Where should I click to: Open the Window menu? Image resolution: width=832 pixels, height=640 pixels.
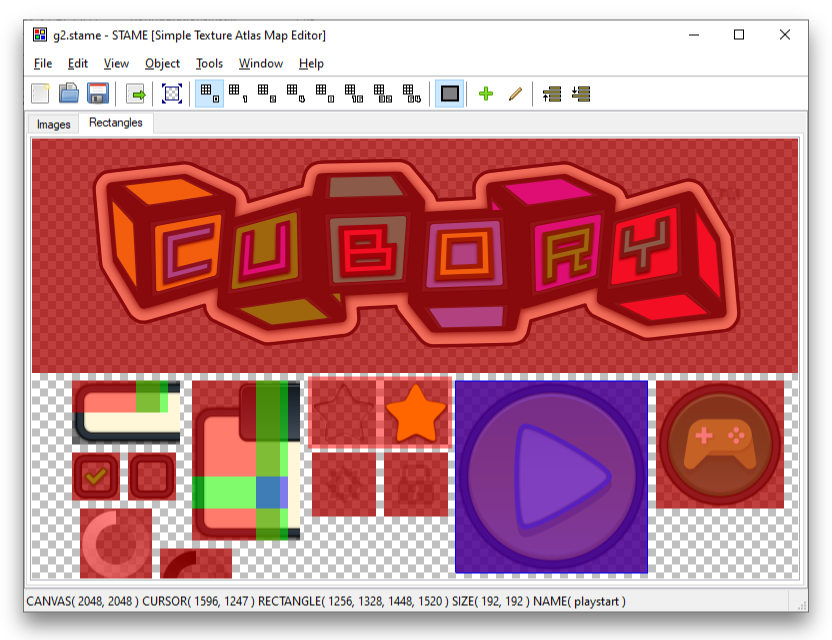pyautogui.click(x=261, y=64)
